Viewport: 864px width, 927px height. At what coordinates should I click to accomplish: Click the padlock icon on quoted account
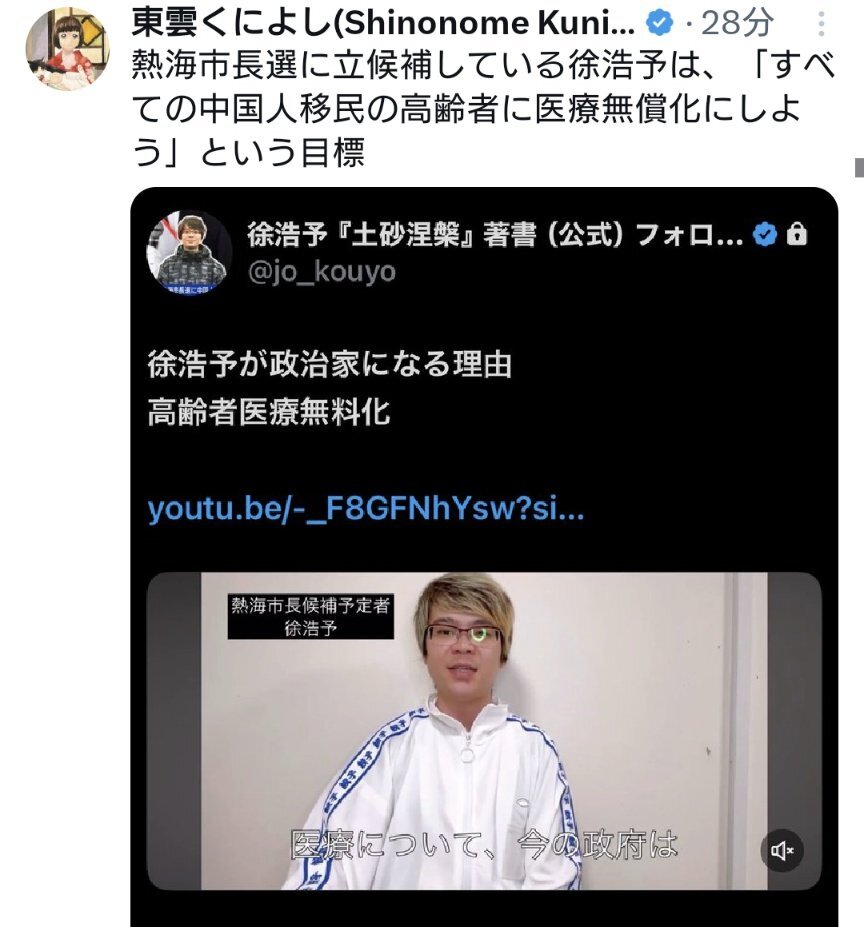[x=797, y=234]
